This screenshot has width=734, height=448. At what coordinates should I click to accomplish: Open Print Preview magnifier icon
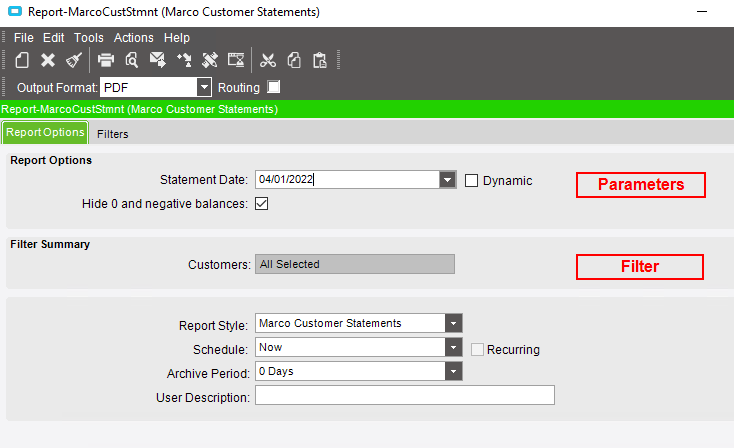click(x=132, y=60)
